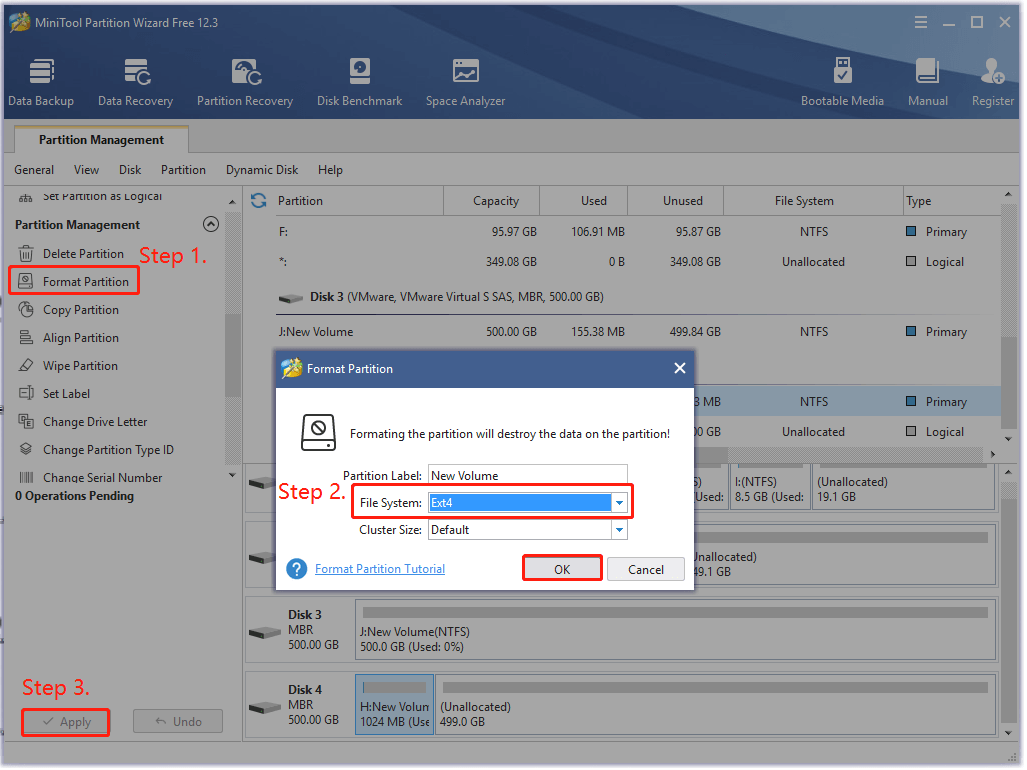1027x770 pixels.
Task: Select the 19.1 GB unallocated block
Action: tap(903, 488)
